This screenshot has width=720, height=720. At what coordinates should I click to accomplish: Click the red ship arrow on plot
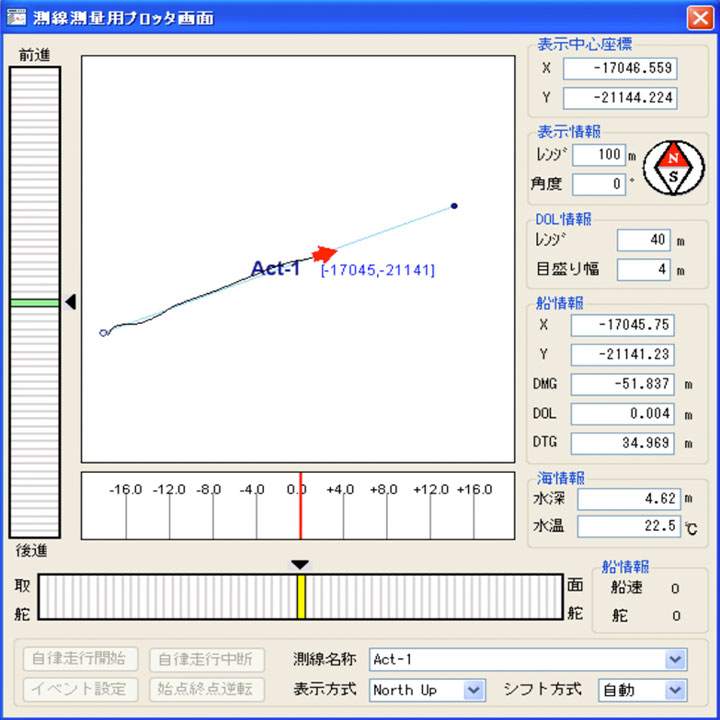pyautogui.click(x=324, y=254)
